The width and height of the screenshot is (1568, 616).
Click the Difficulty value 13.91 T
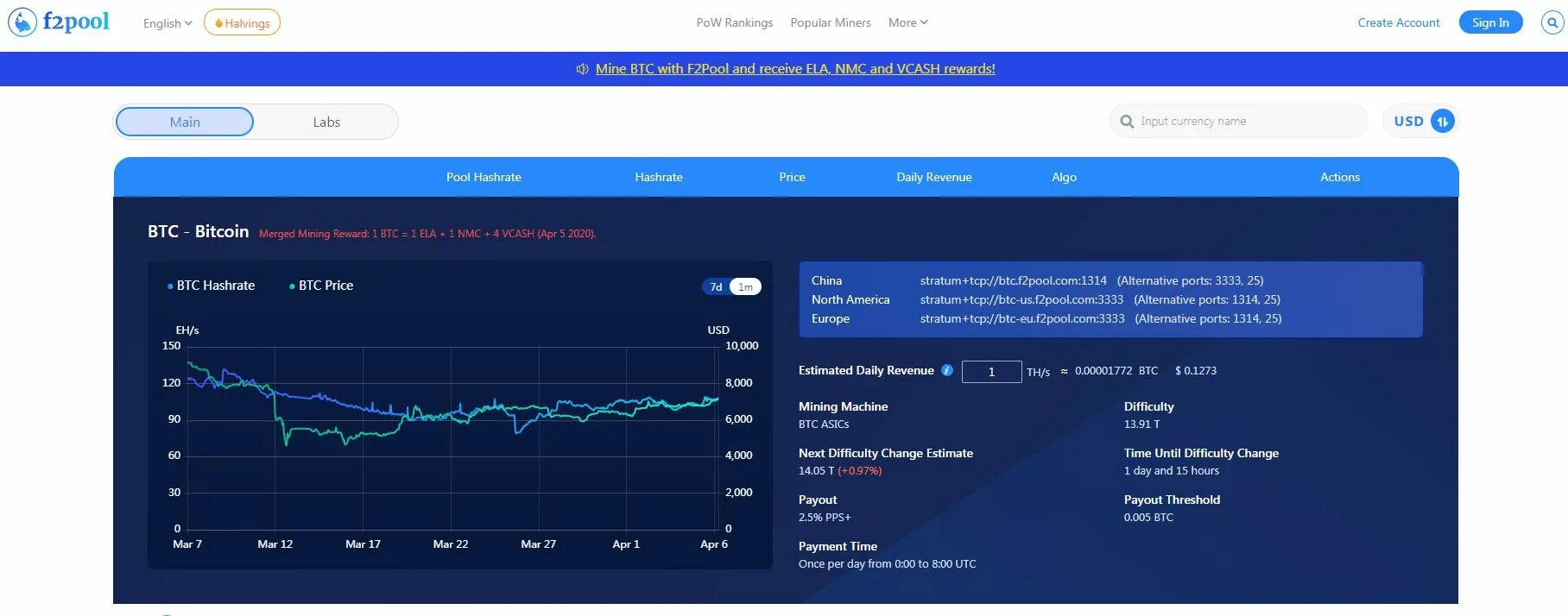coord(1141,424)
